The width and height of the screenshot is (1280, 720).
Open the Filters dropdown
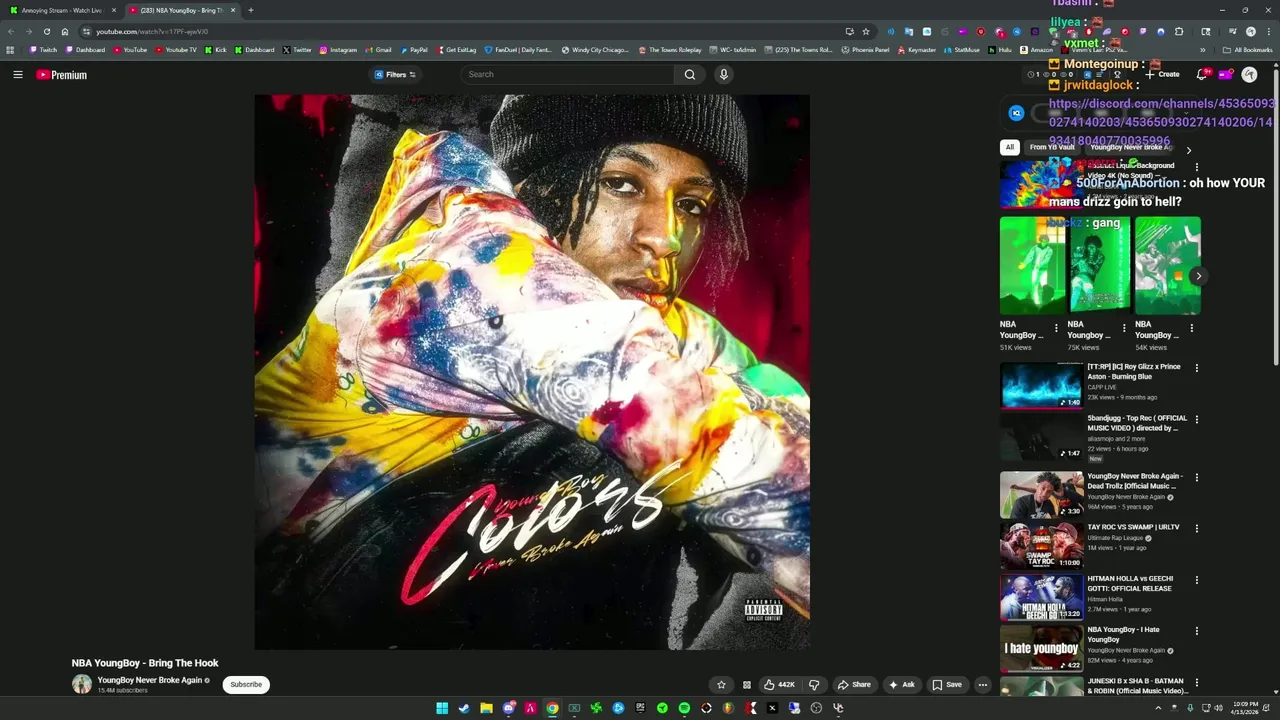(x=395, y=74)
